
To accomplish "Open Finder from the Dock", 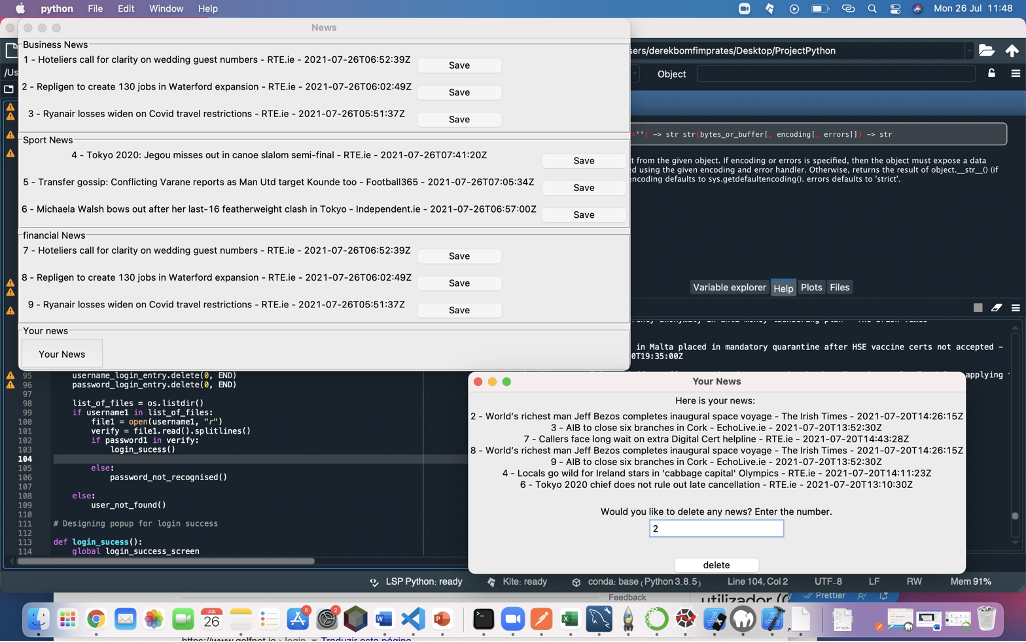I will (x=38, y=619).
